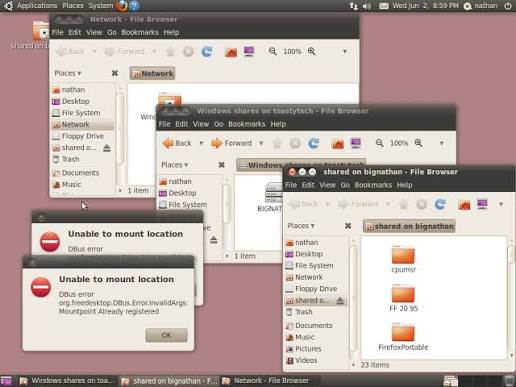Click Back button in Windows shares window
516x387 pixels.
coord(177,143)
